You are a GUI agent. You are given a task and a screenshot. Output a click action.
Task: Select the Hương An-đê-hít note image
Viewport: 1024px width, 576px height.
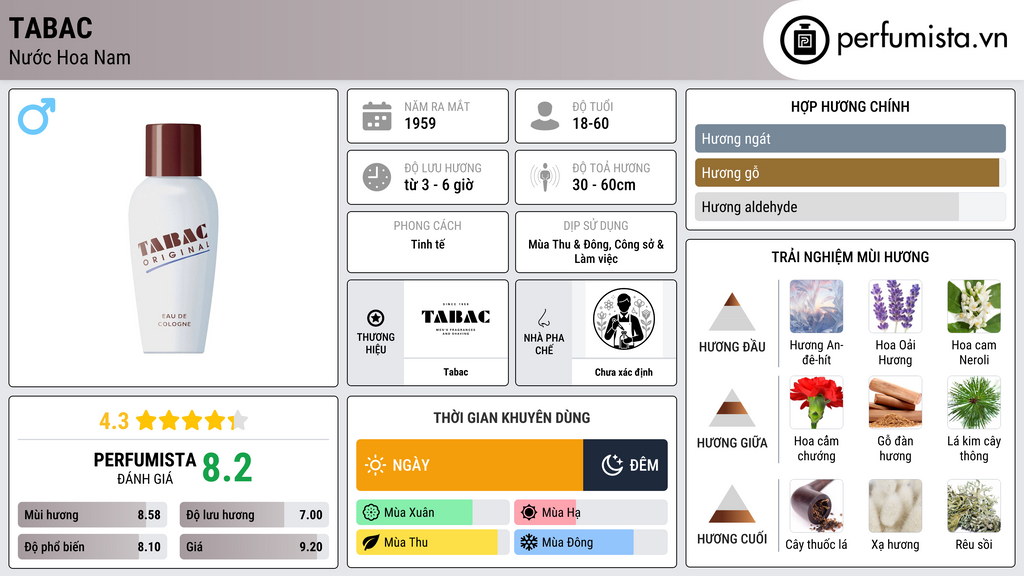tap(816, 306)
